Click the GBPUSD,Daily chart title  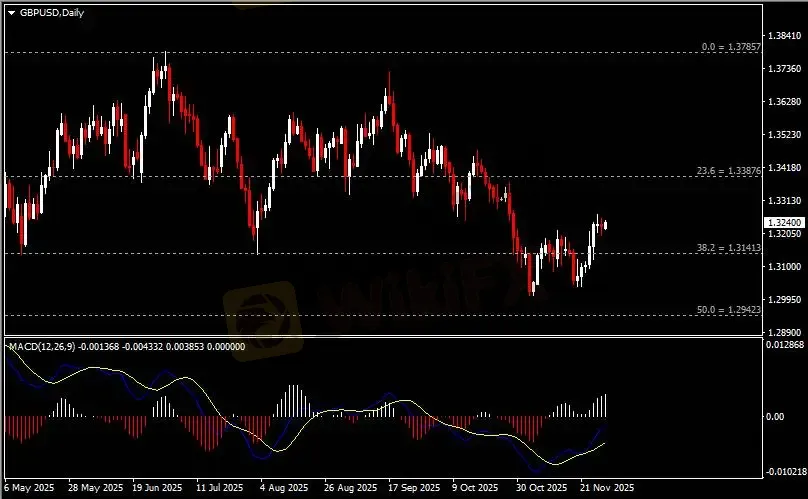click(x=52, y=12)
